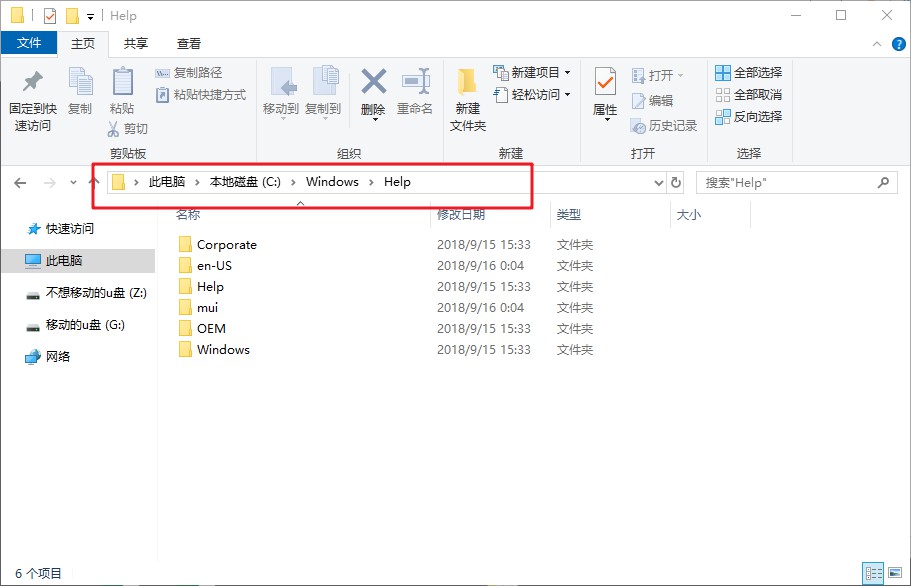Click the Paste clipboard icon
The height and width of the screenshot is (586, 911).
point(122,83)
